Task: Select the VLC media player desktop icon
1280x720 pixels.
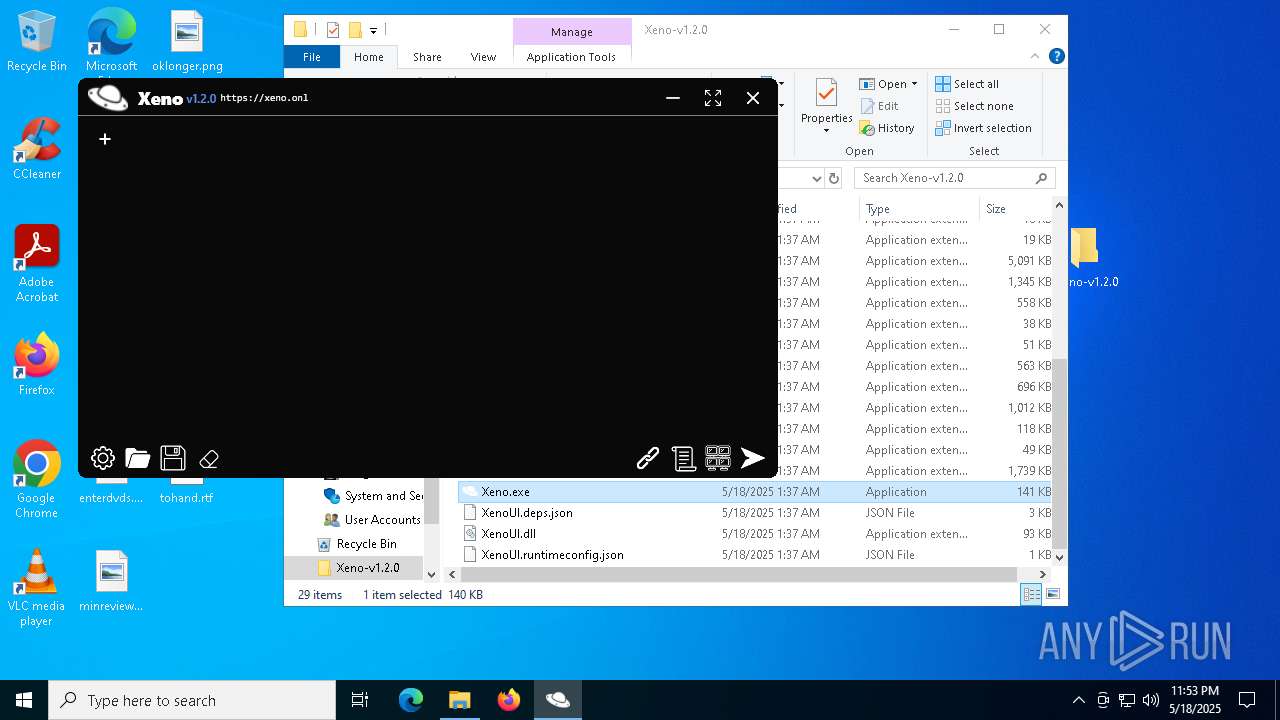Action: point(37,588)
